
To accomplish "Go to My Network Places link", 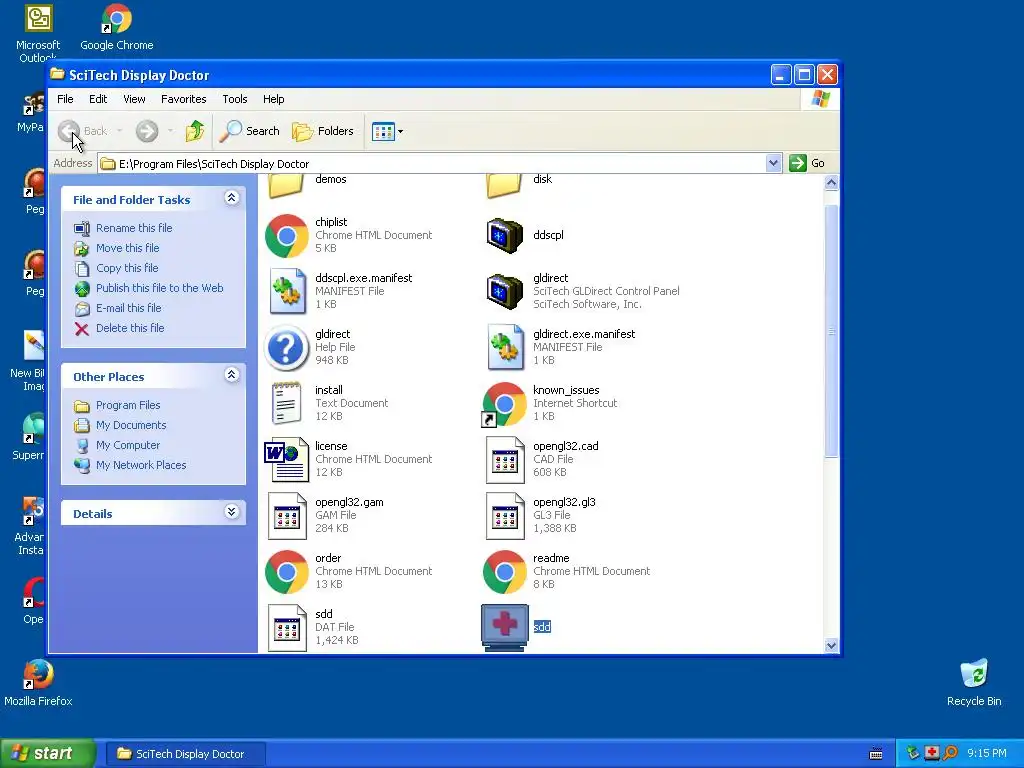I will click(x=141, y=466).
